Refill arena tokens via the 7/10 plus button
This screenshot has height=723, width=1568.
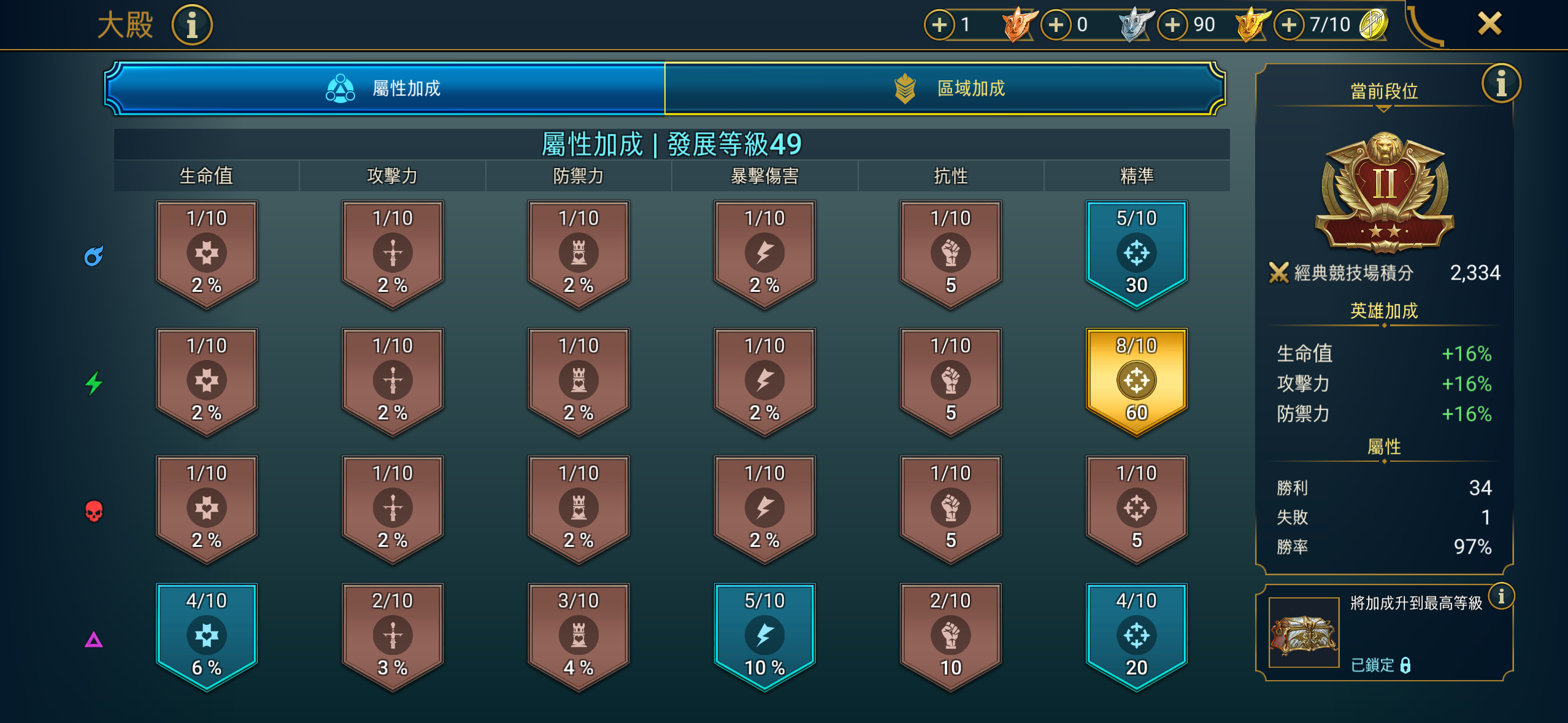pos(1289,25)
